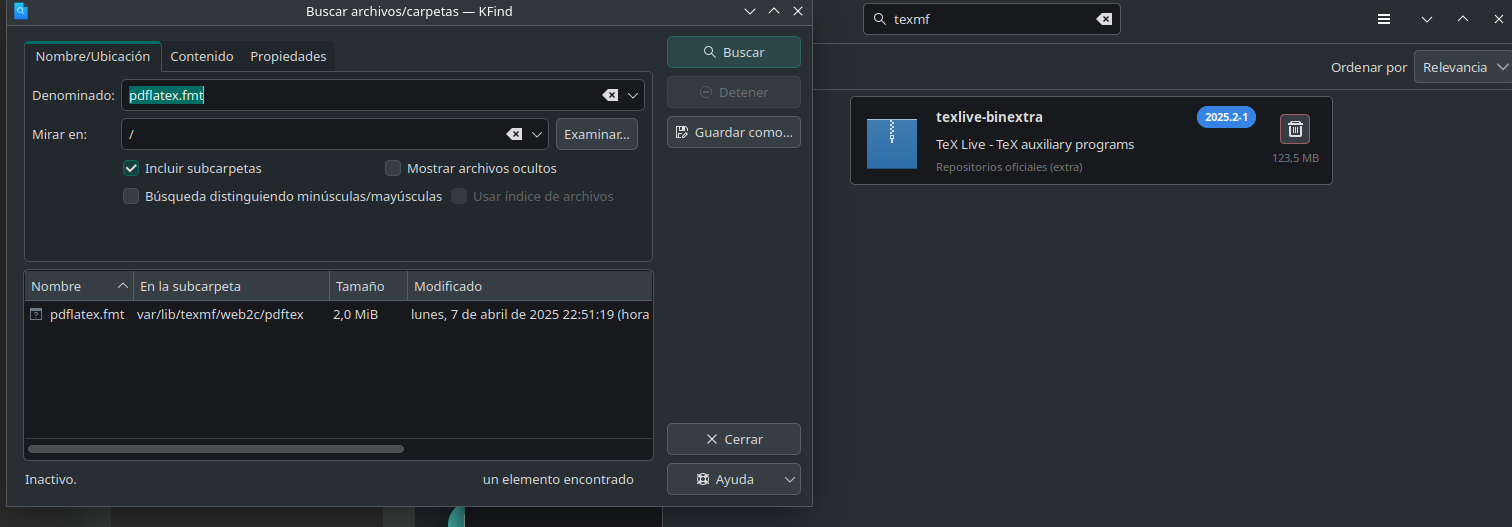The height and width of the screenshot is (527, 1512).
Task: Clear the texmf search box text
Action: (x=1104, y=19)
